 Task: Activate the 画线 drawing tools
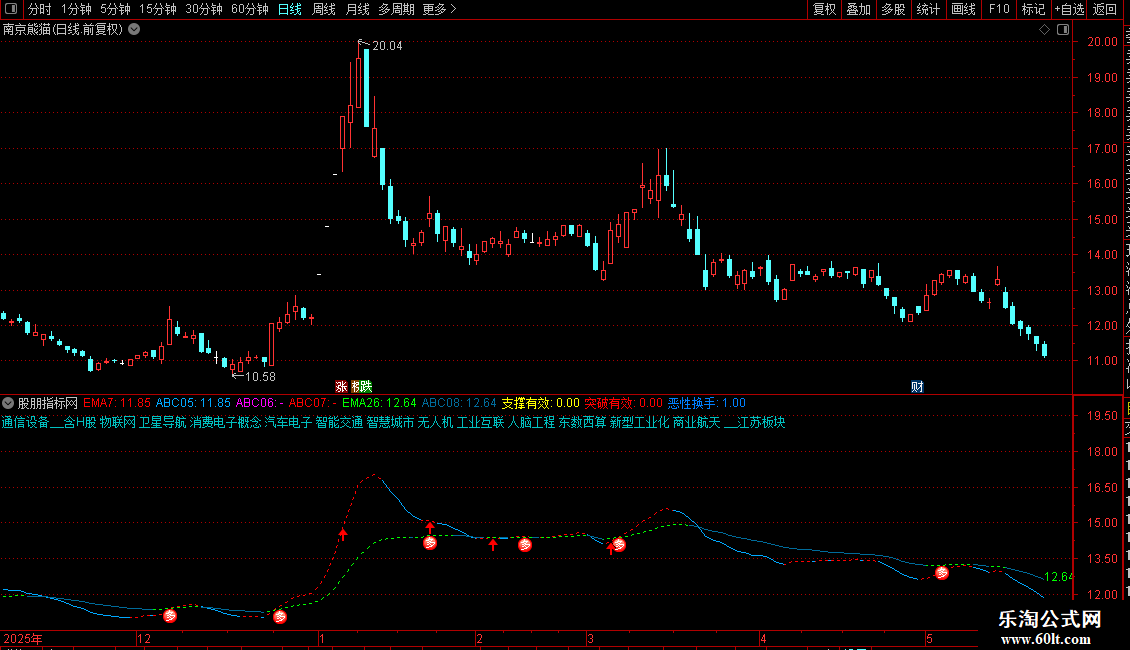point(963,9)
